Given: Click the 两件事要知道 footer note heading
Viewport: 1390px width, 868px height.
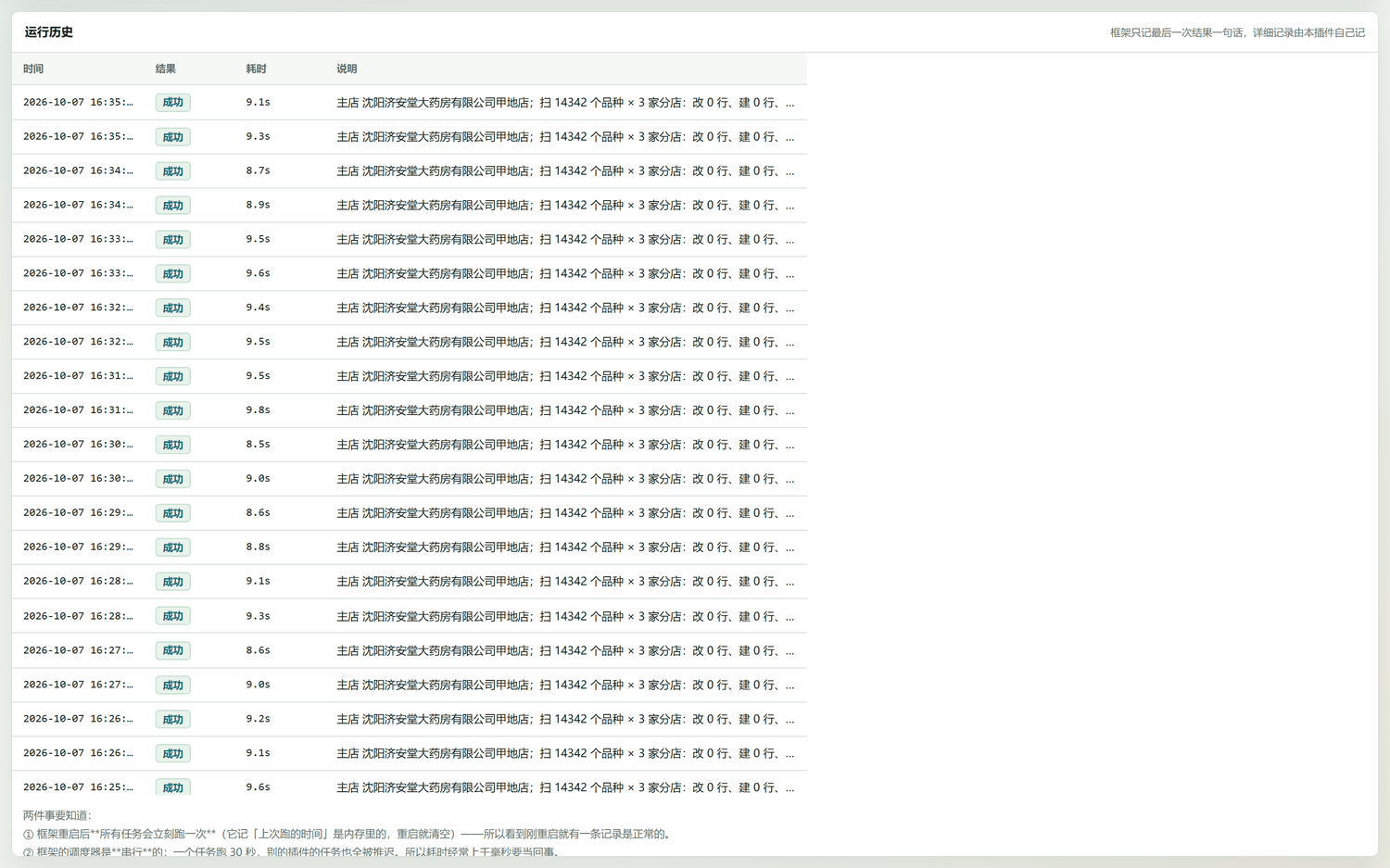Looking at the screenshot, I should 57,815.
